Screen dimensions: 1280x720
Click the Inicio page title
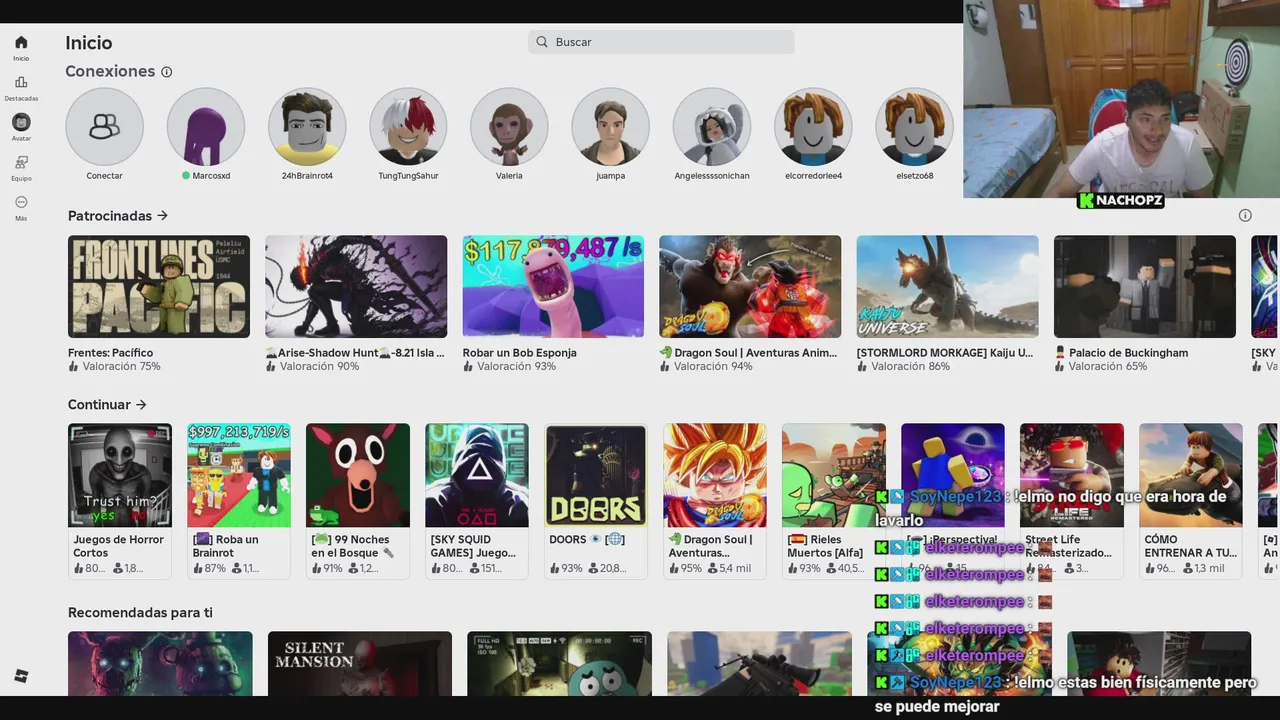89,43
